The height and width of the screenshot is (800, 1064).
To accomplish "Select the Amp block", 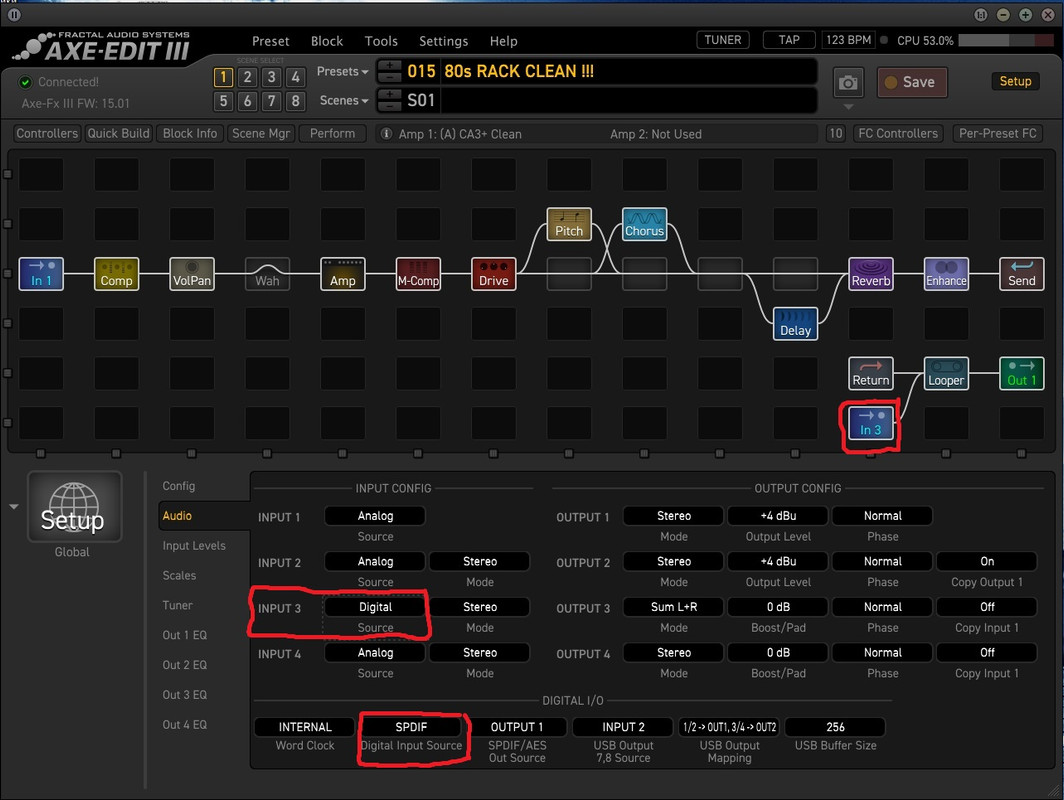I will click(x=343, y=273).
